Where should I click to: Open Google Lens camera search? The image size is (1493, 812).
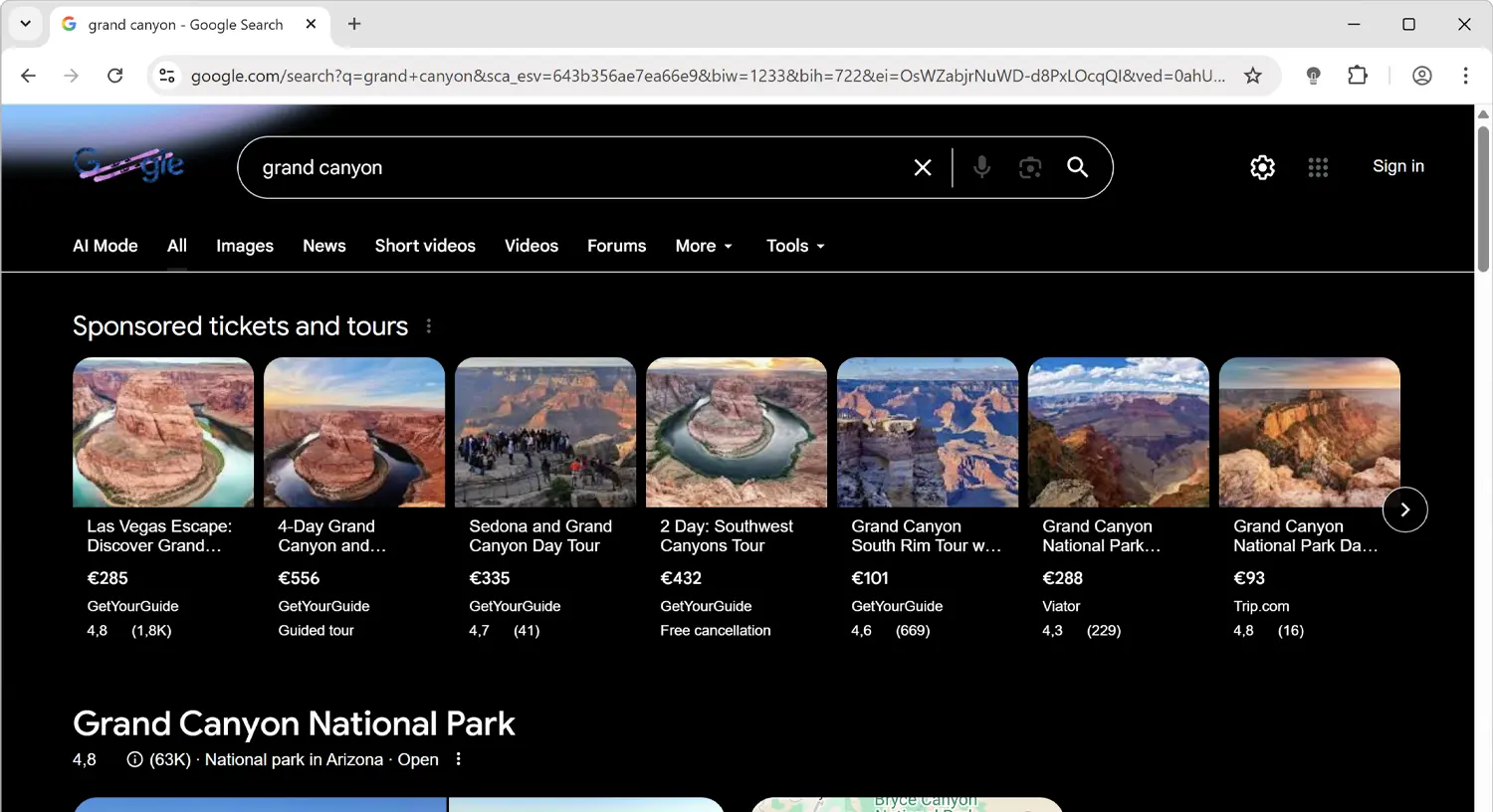coord(1029,167)
